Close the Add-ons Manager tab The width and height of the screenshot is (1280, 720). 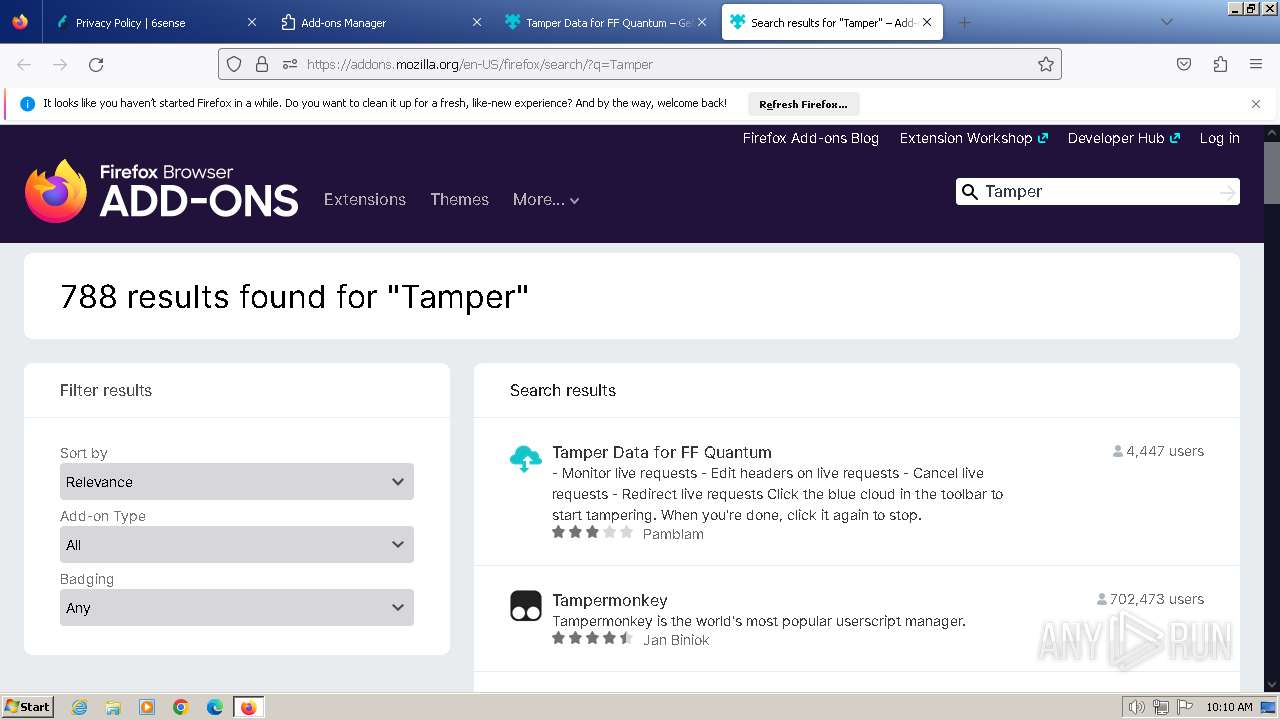[x=477, y=22]
